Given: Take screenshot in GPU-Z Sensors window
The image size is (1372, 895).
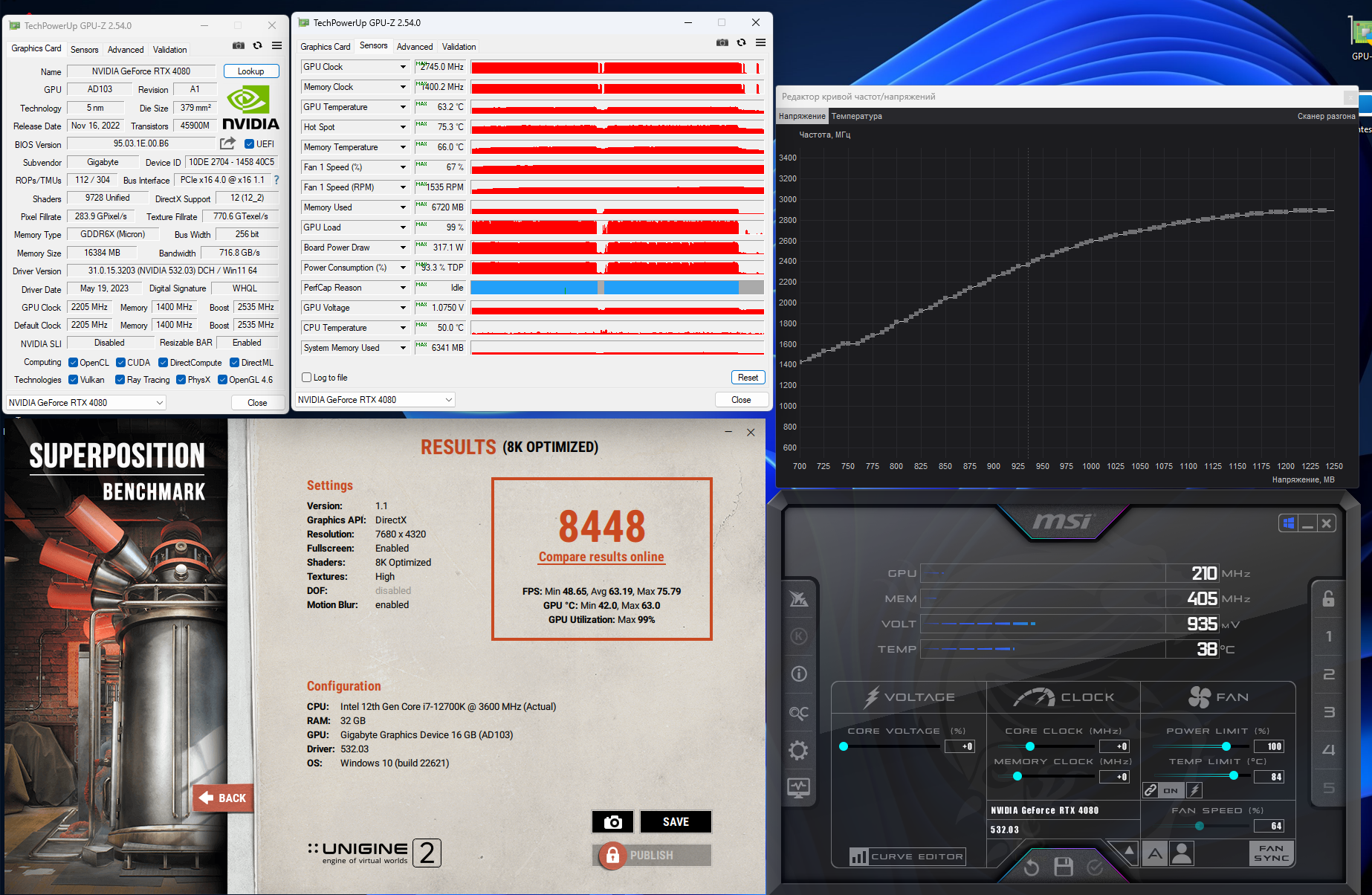Looking at the screenshot, I should click(x=722, y=43).
